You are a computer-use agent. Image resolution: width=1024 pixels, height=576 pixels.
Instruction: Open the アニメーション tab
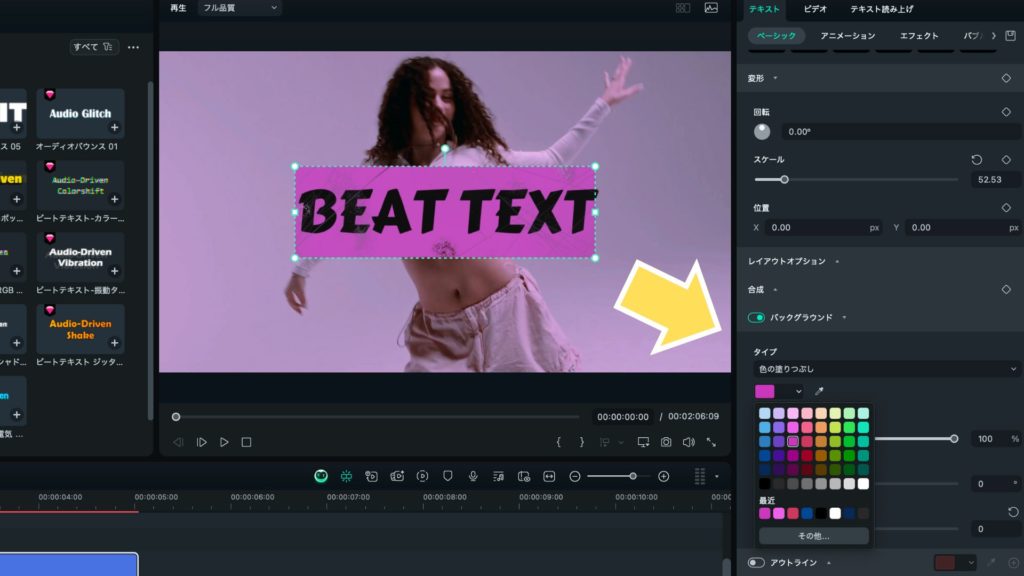click(847, 36)
